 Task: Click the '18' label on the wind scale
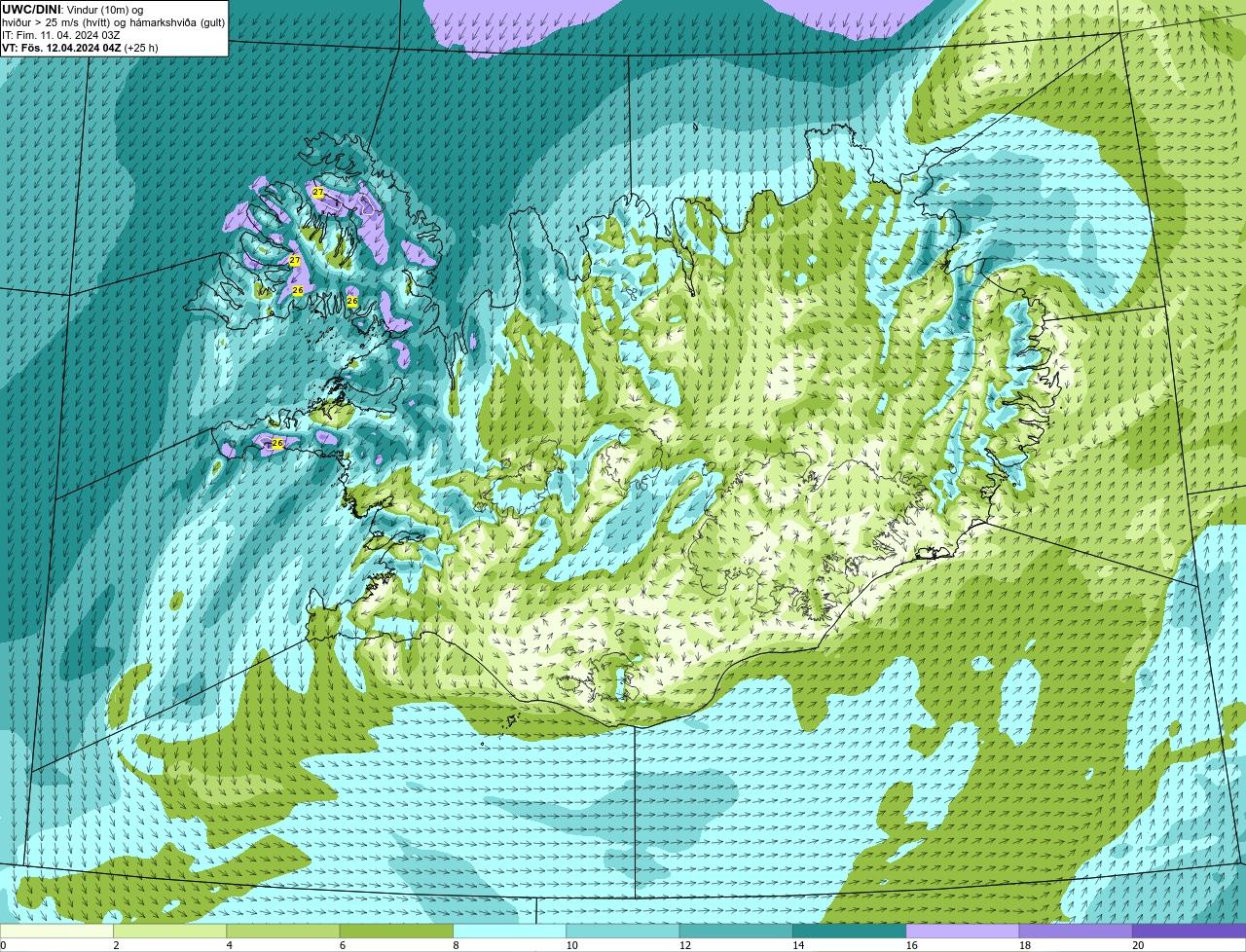pos(1025,945)
